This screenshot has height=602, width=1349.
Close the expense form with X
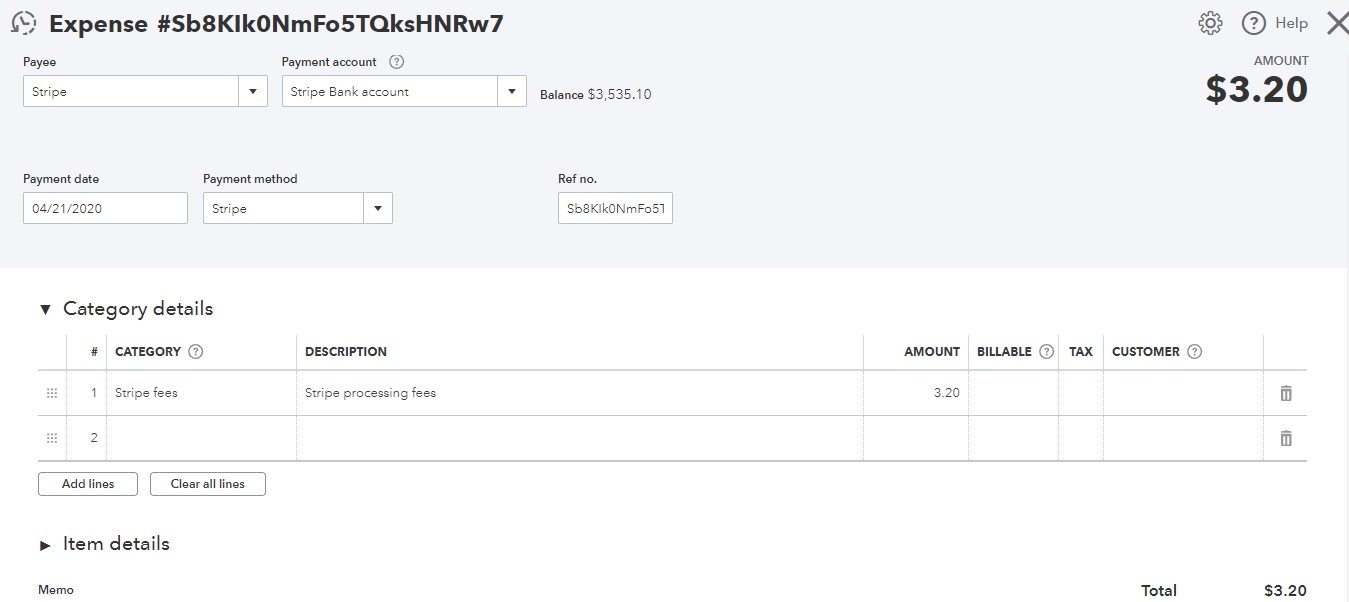(1337, 23)
